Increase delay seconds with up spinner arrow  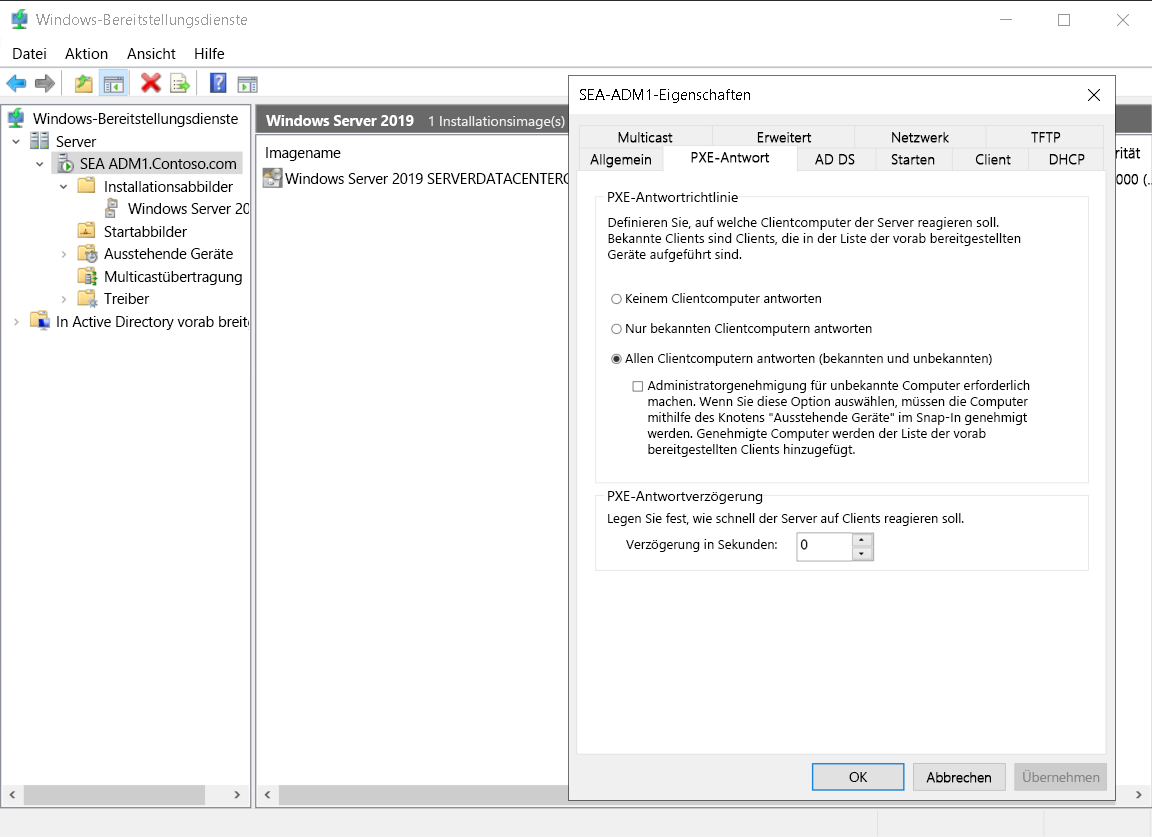click(x=862, y=540)
